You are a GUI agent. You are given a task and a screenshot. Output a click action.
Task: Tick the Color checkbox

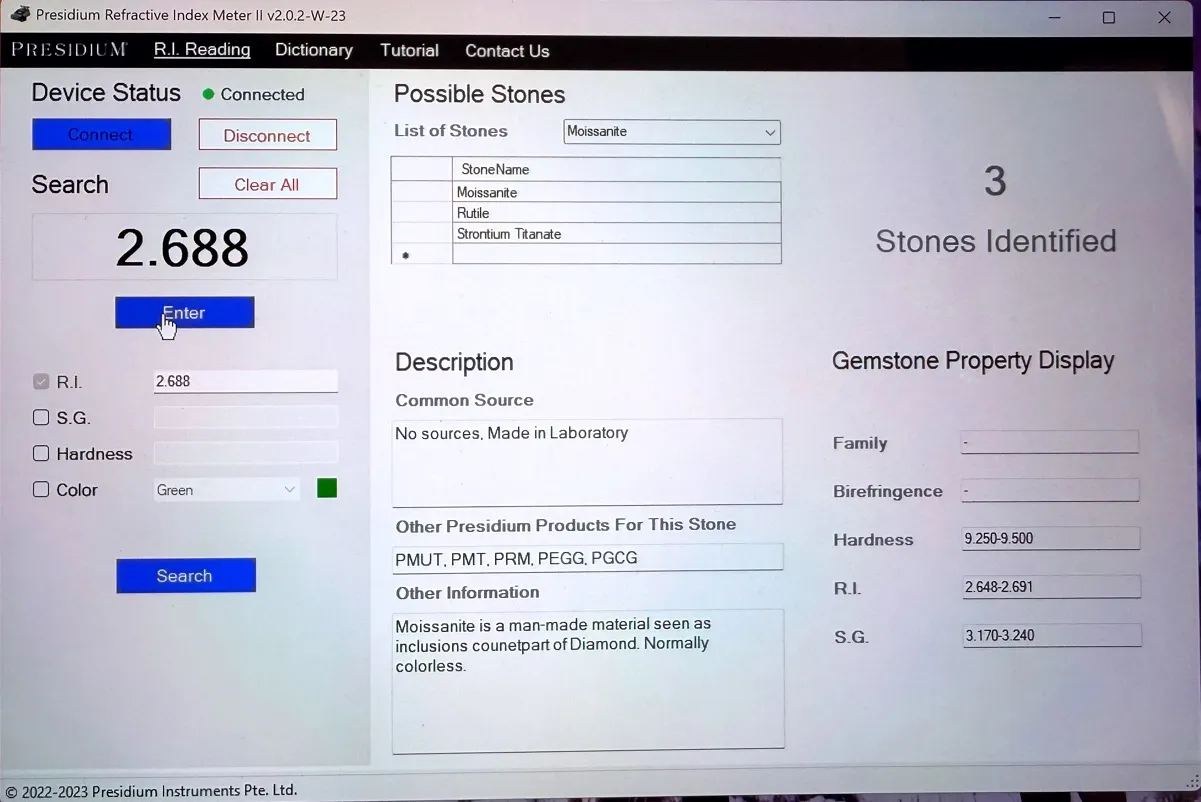coord(41,490)
